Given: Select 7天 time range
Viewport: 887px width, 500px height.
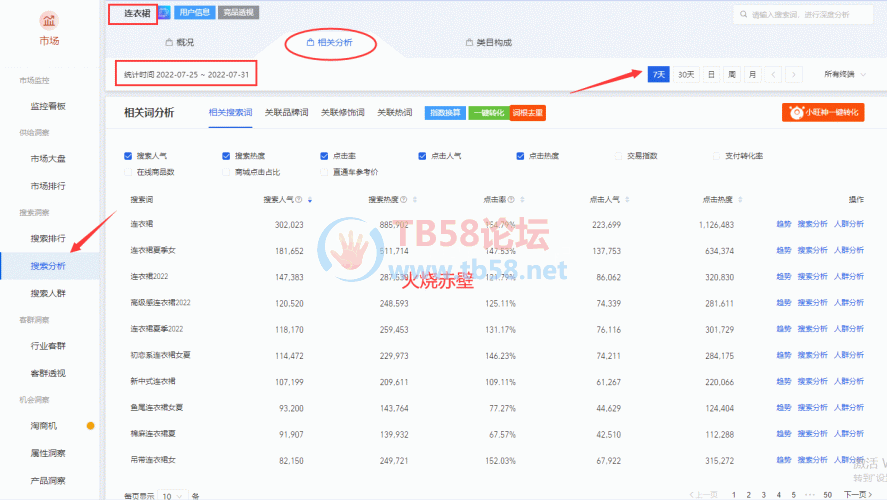Looking at the screenshot, I should [x=658, y=75].
